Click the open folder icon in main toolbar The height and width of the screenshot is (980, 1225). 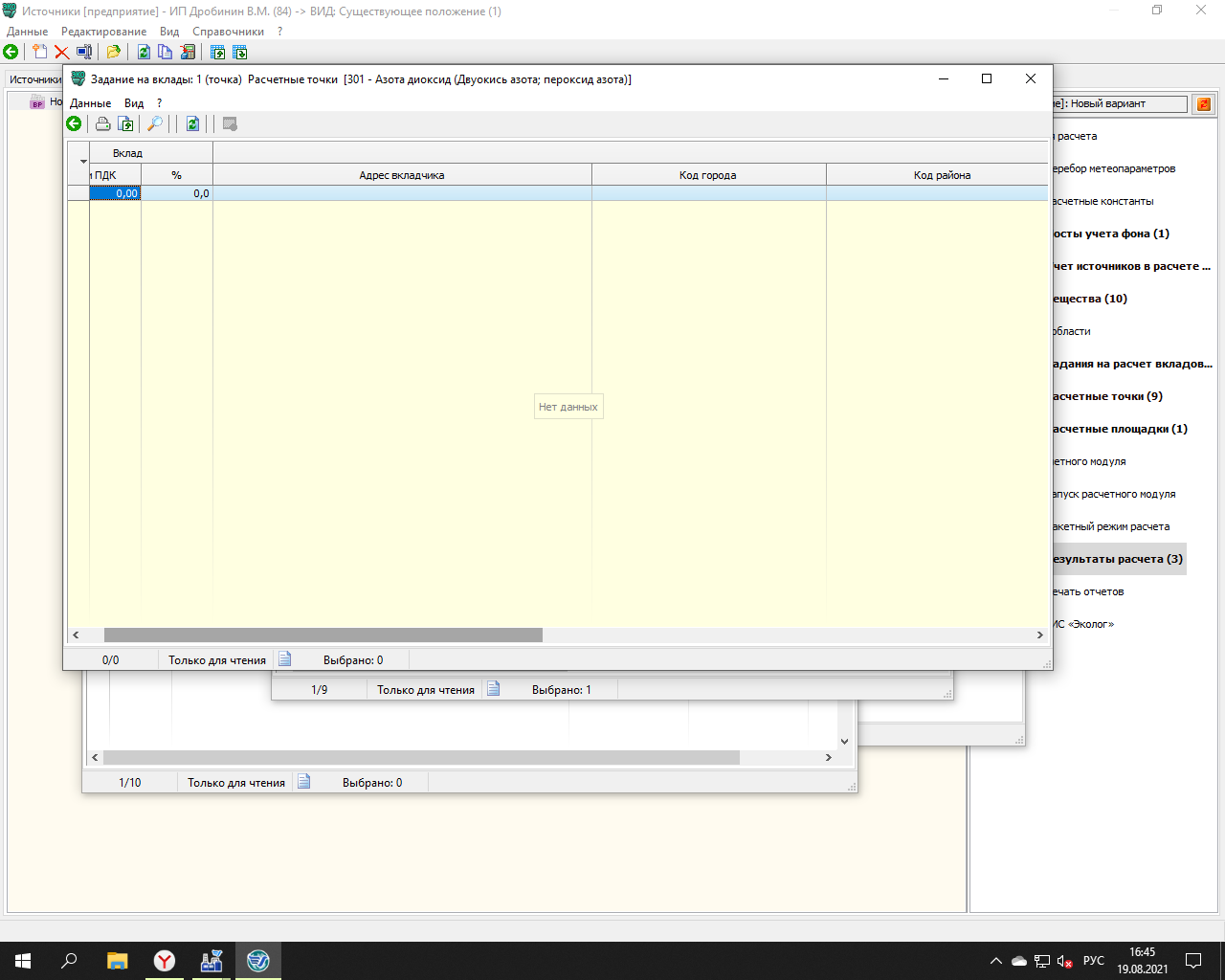point(113,53)
